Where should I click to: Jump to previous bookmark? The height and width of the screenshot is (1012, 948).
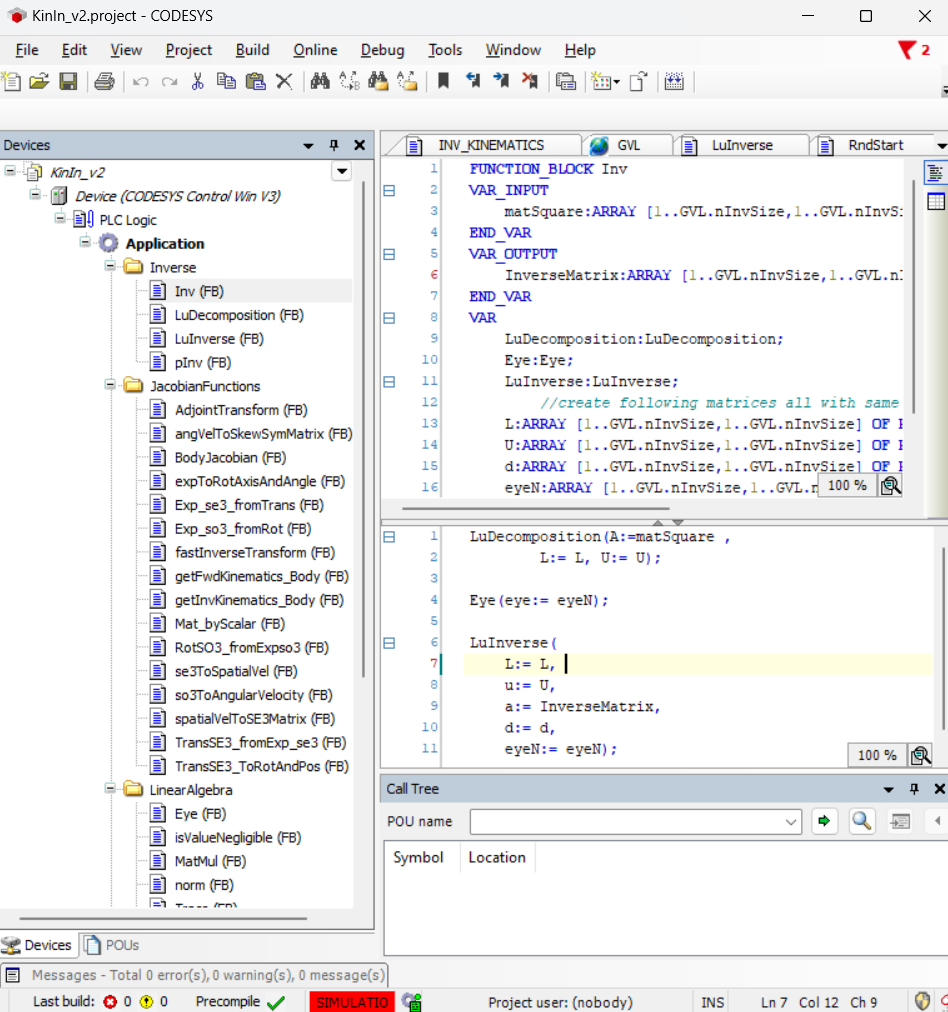point(472,81)
